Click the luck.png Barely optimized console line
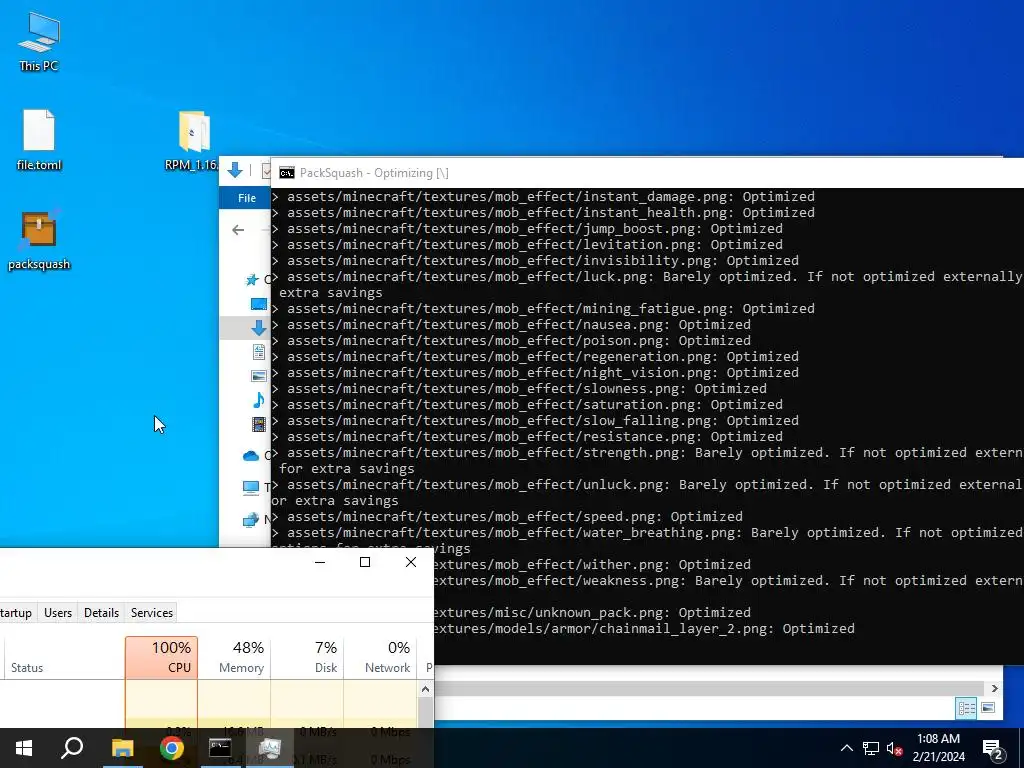The width and height of the screenshot is (1024, 768). pyautogui.click(x=647, y=284)
